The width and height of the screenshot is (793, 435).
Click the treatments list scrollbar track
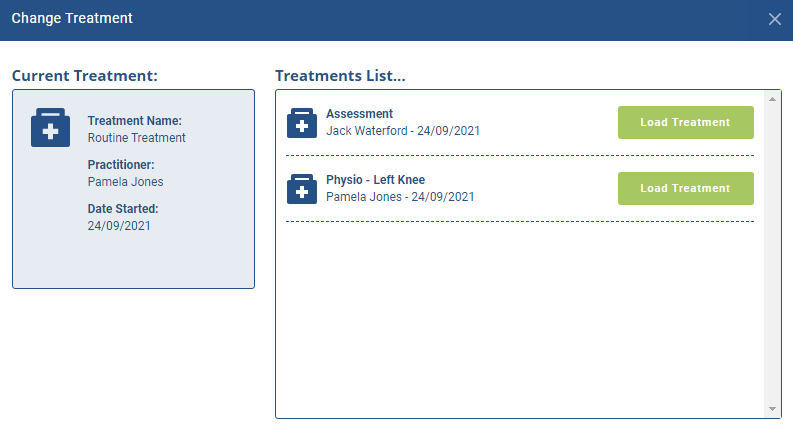point(772,254)
